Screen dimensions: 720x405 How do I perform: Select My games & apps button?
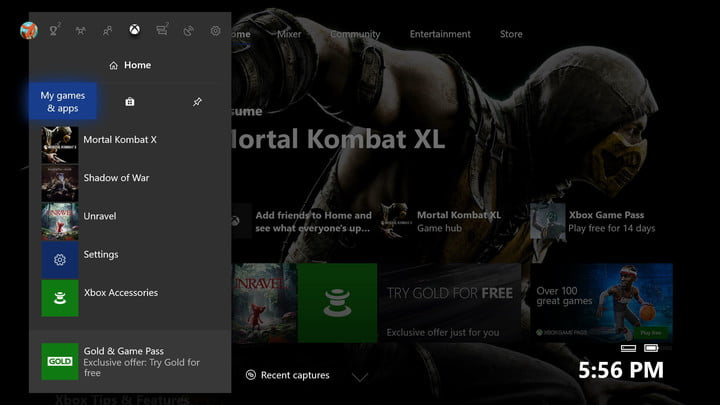click(63, 101)
